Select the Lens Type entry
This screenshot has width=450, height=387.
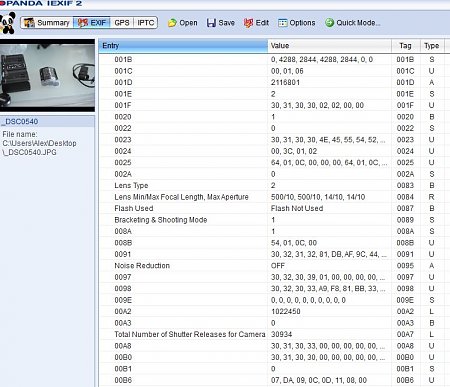pos(131,185)
